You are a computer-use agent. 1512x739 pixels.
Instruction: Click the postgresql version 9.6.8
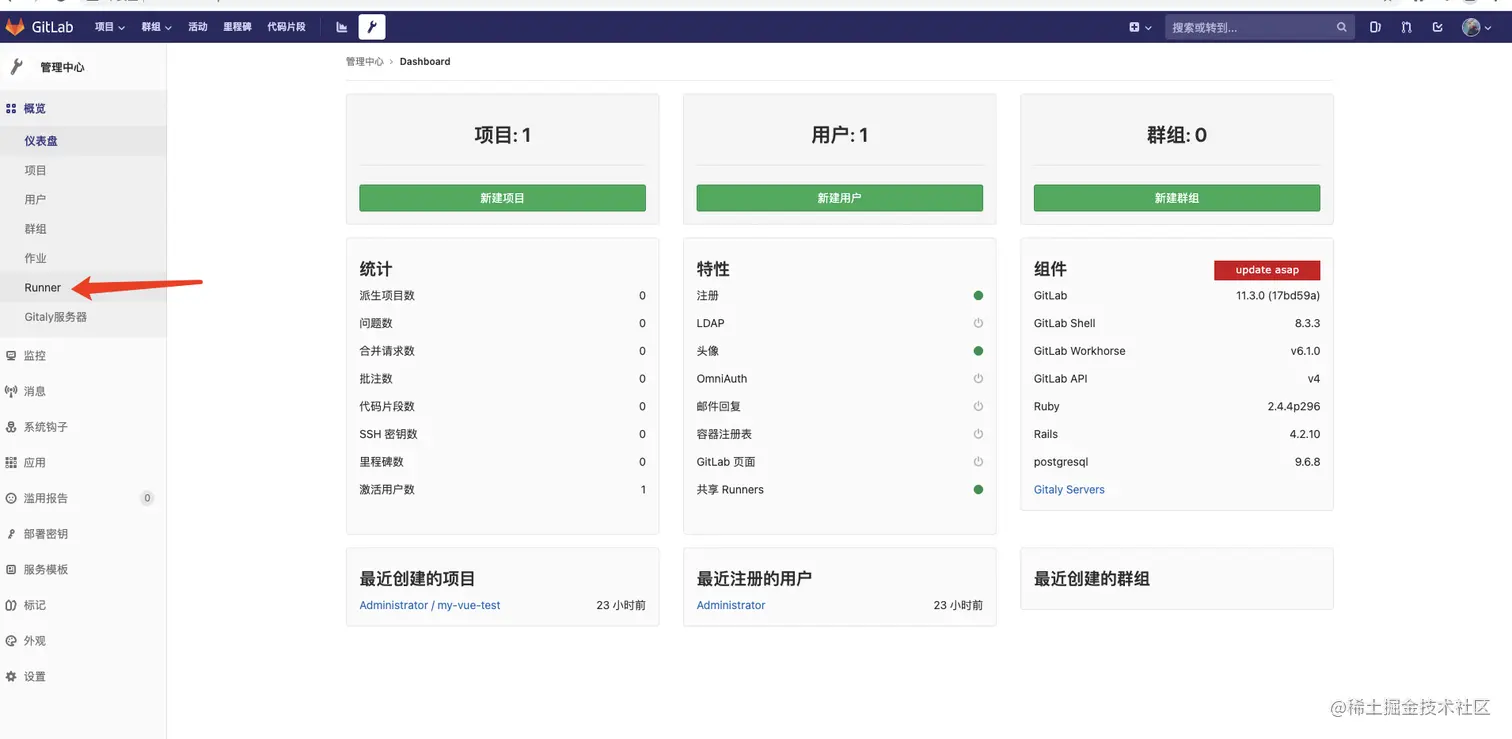coord(1307,462)
